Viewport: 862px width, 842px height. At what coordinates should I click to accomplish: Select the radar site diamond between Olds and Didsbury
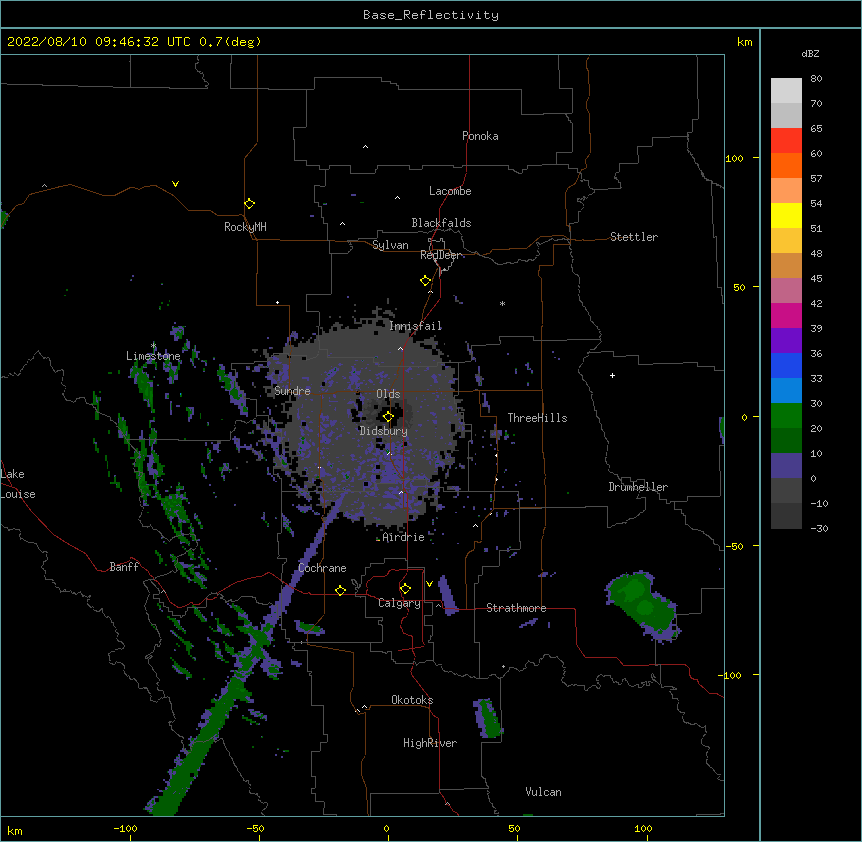tap(388, 417)
